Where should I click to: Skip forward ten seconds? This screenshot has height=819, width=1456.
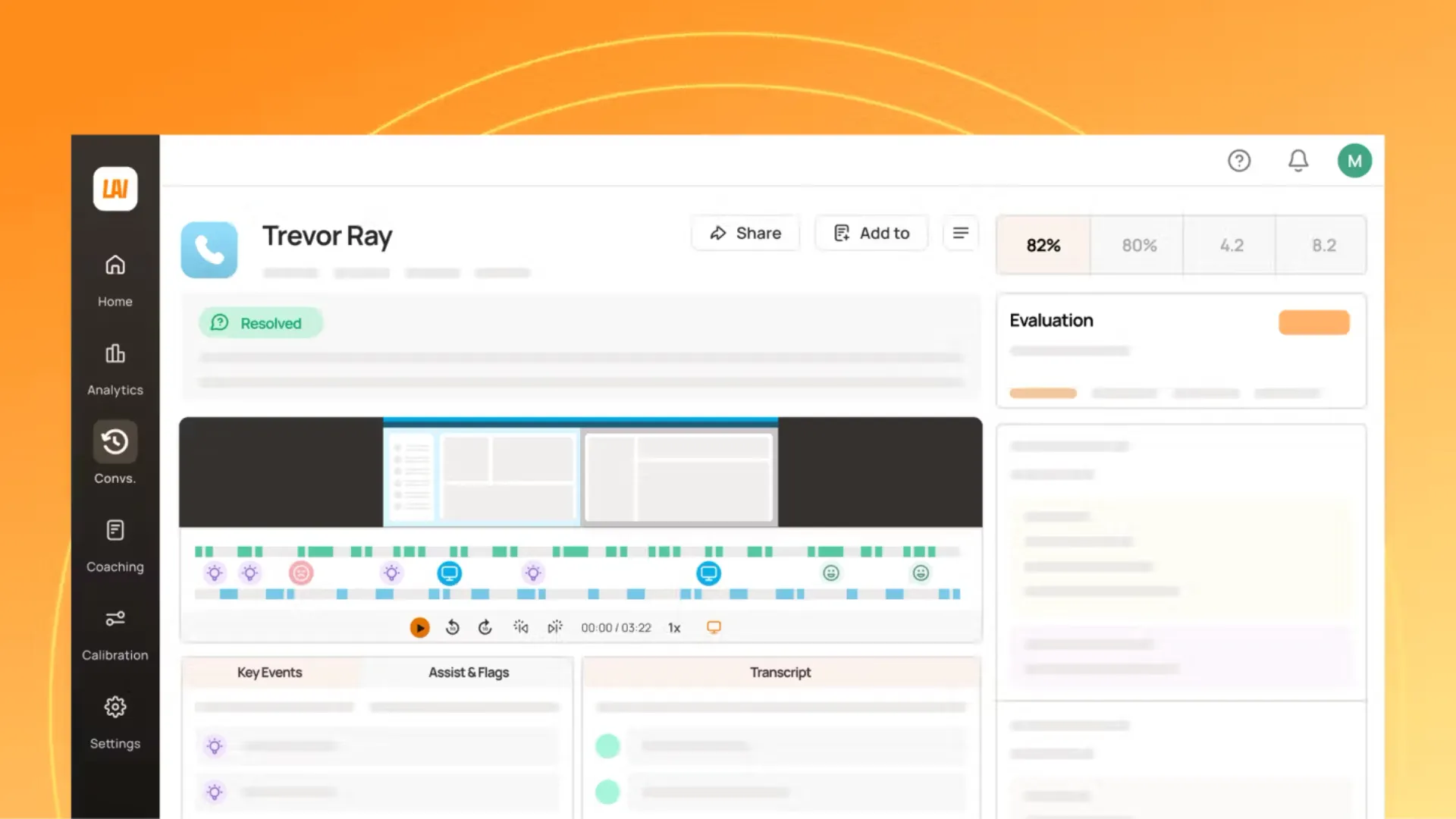point(485,627)
